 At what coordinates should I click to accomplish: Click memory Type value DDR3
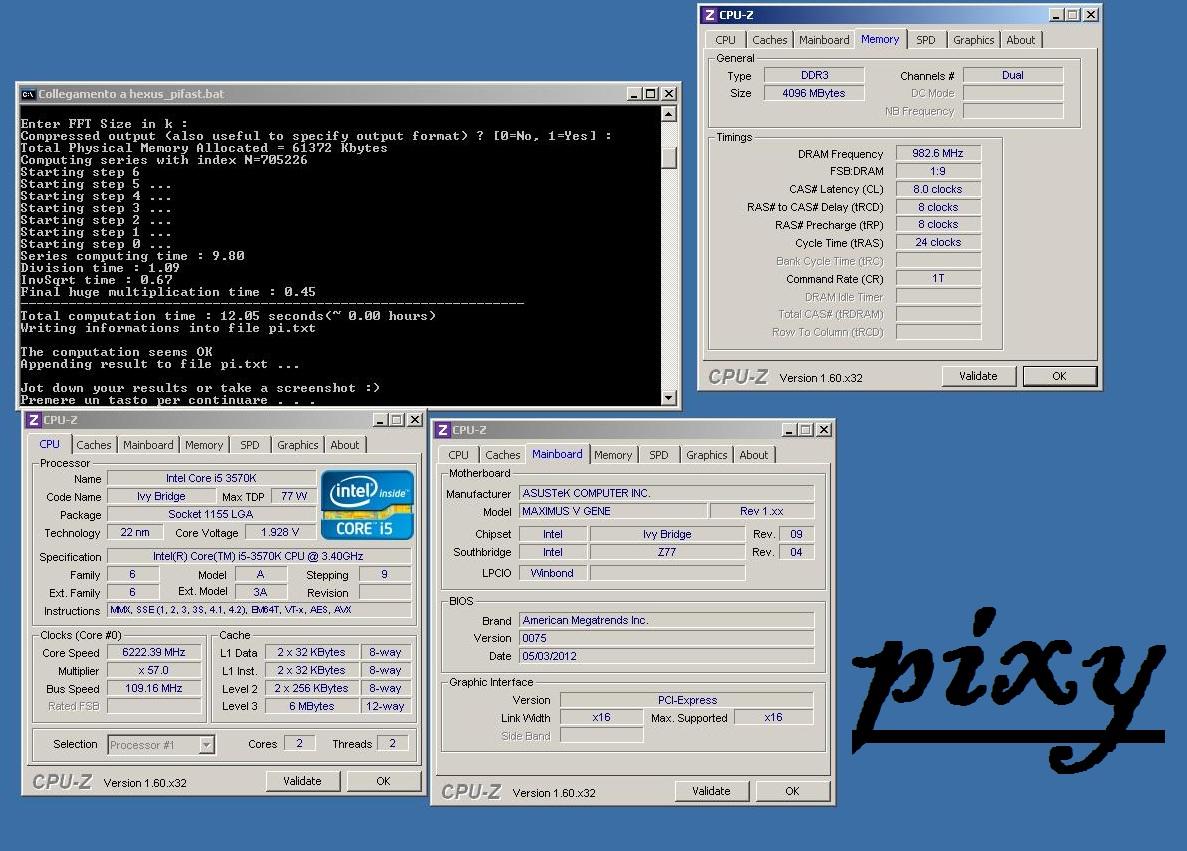(815, 75)
